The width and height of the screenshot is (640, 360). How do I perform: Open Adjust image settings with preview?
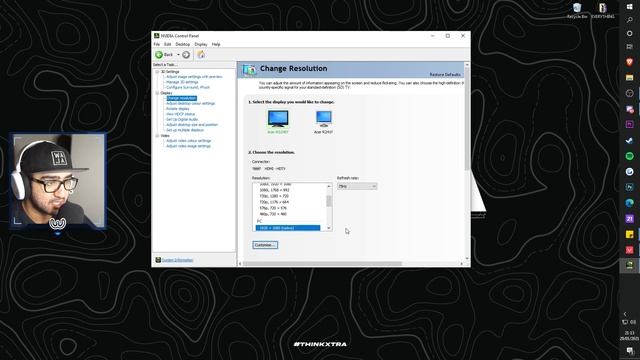pyautogui.click(x=194, y=77)
